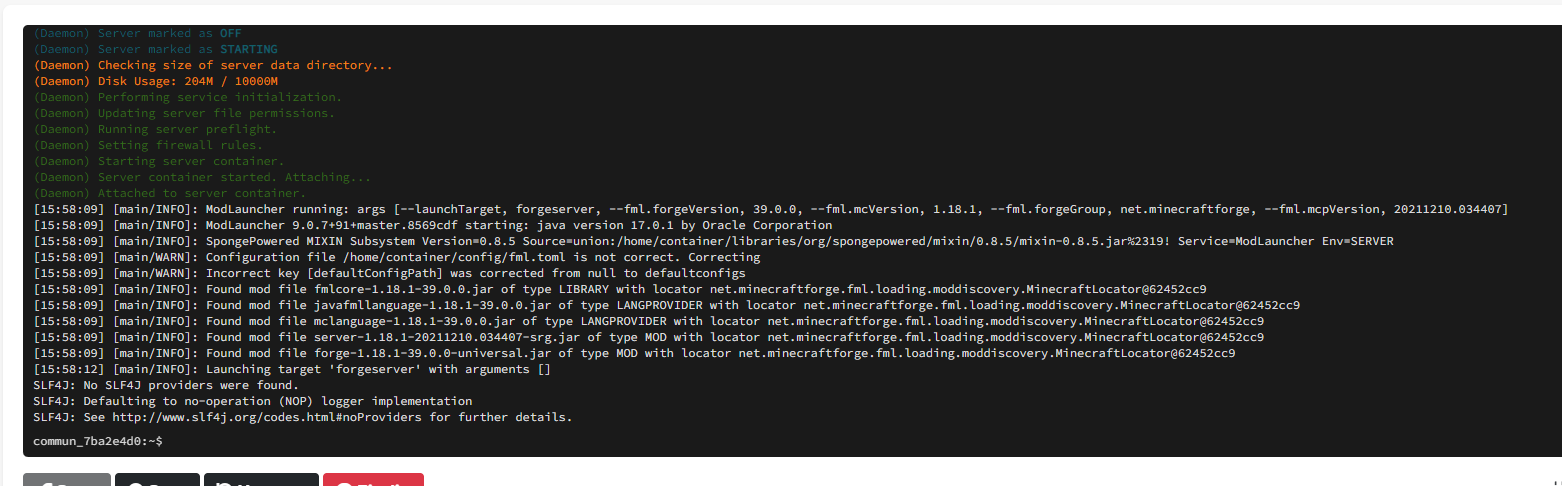
Task: Click the dark button beside the red button
Action: pyautogui.click(x=261, y=480)
